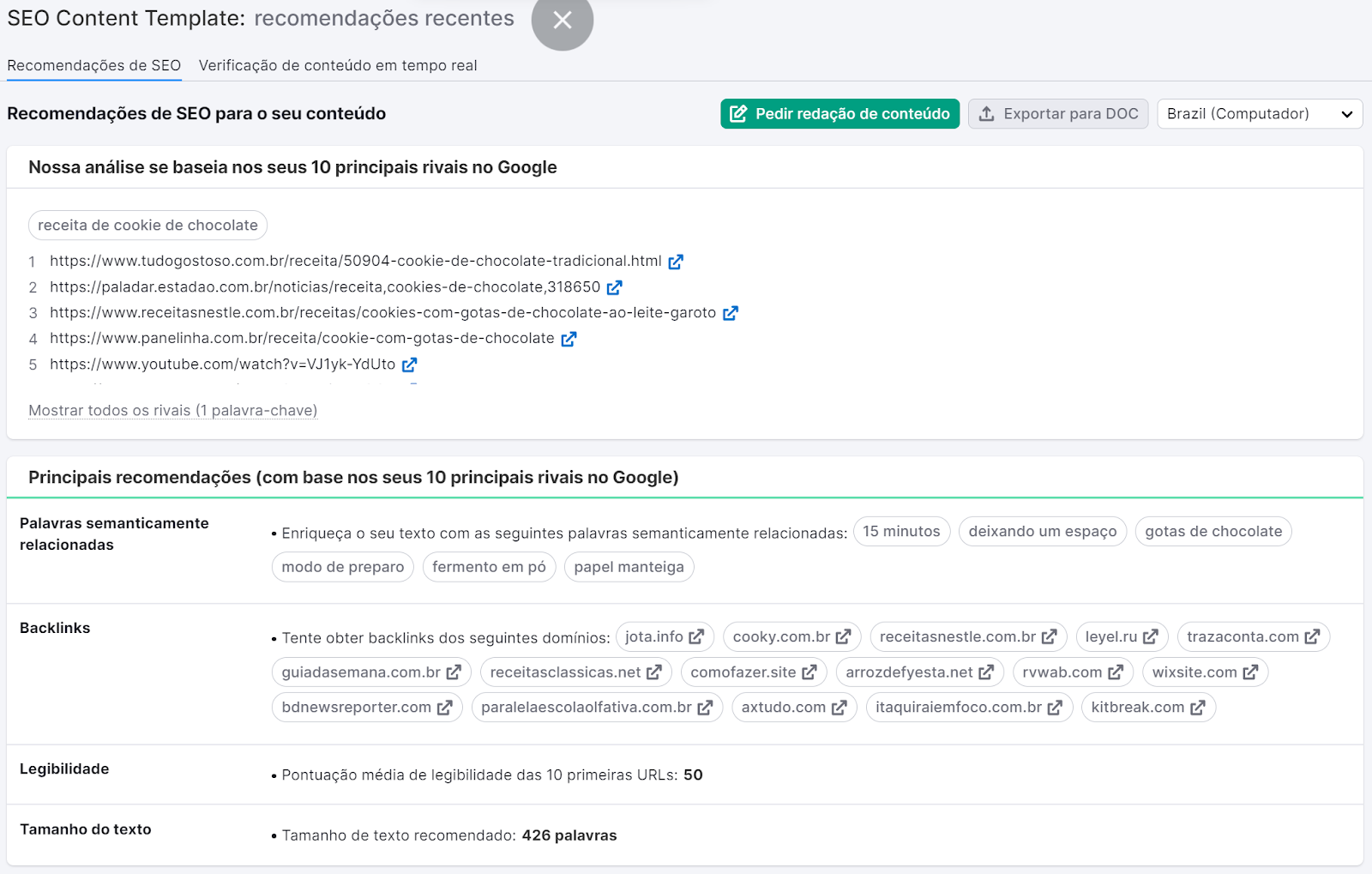Click the 'Backlinks' row label
Image resolution: width=1372 pixels, height=874 pixels.
(x=55, y=628)
